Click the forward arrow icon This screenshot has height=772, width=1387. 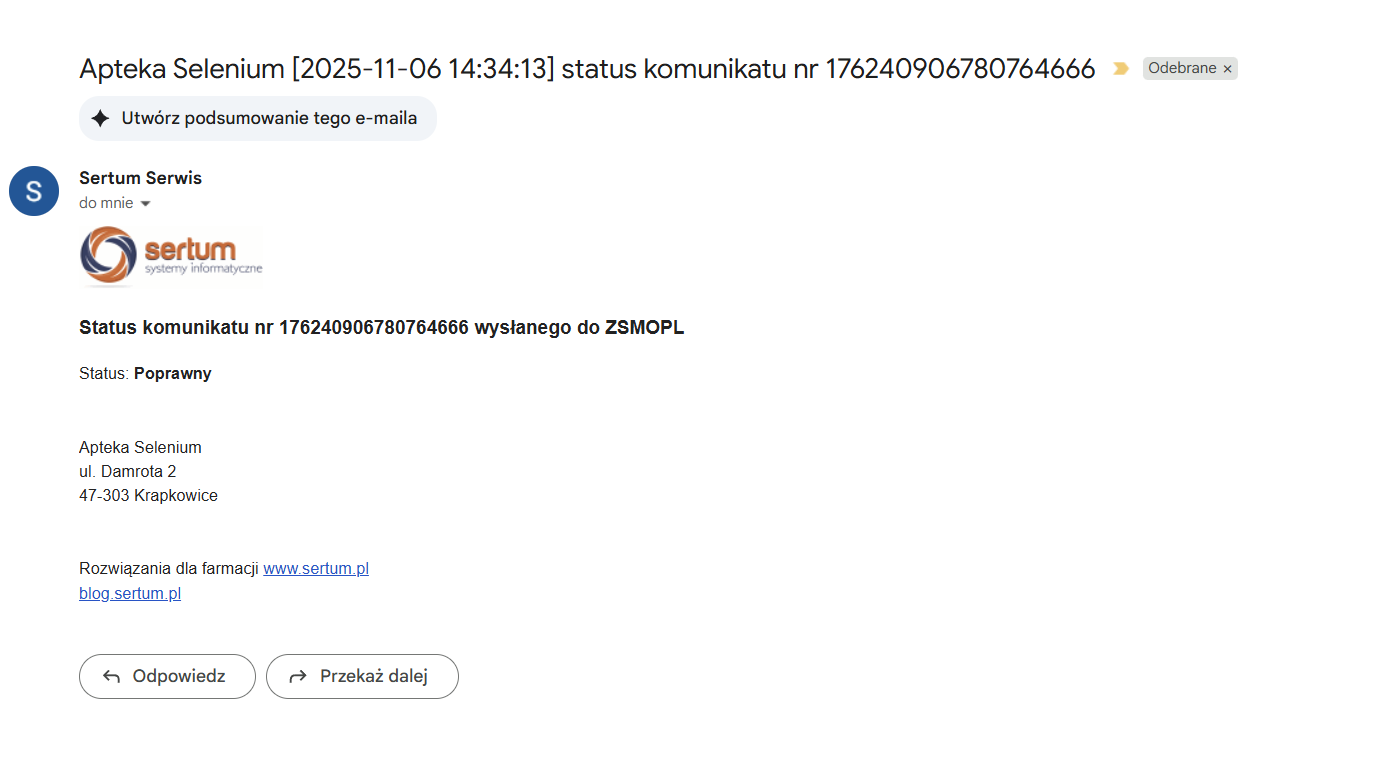[x=298, y=677]
